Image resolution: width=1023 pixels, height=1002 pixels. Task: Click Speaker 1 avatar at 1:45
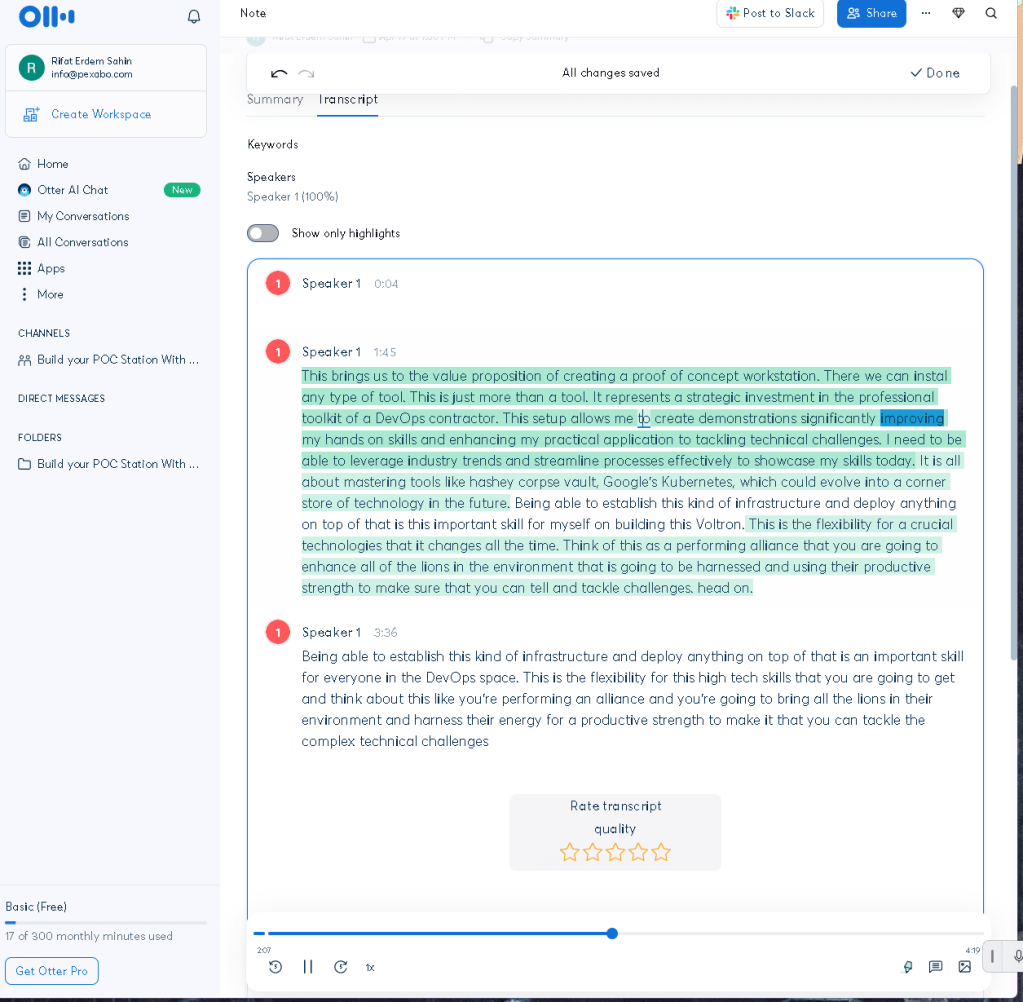point(278,352)
